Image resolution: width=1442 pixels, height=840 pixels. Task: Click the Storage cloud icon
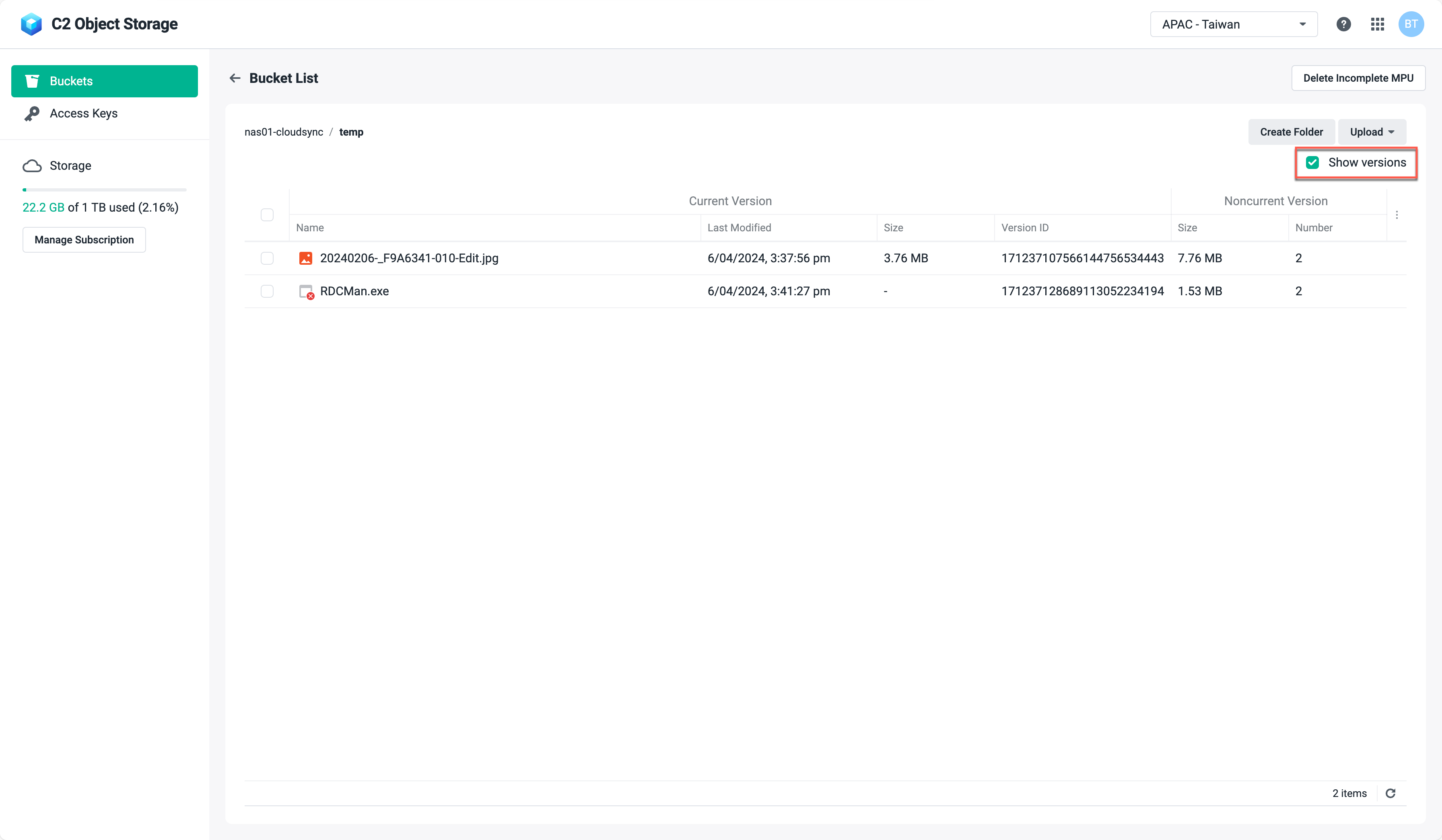pos(32,165)
